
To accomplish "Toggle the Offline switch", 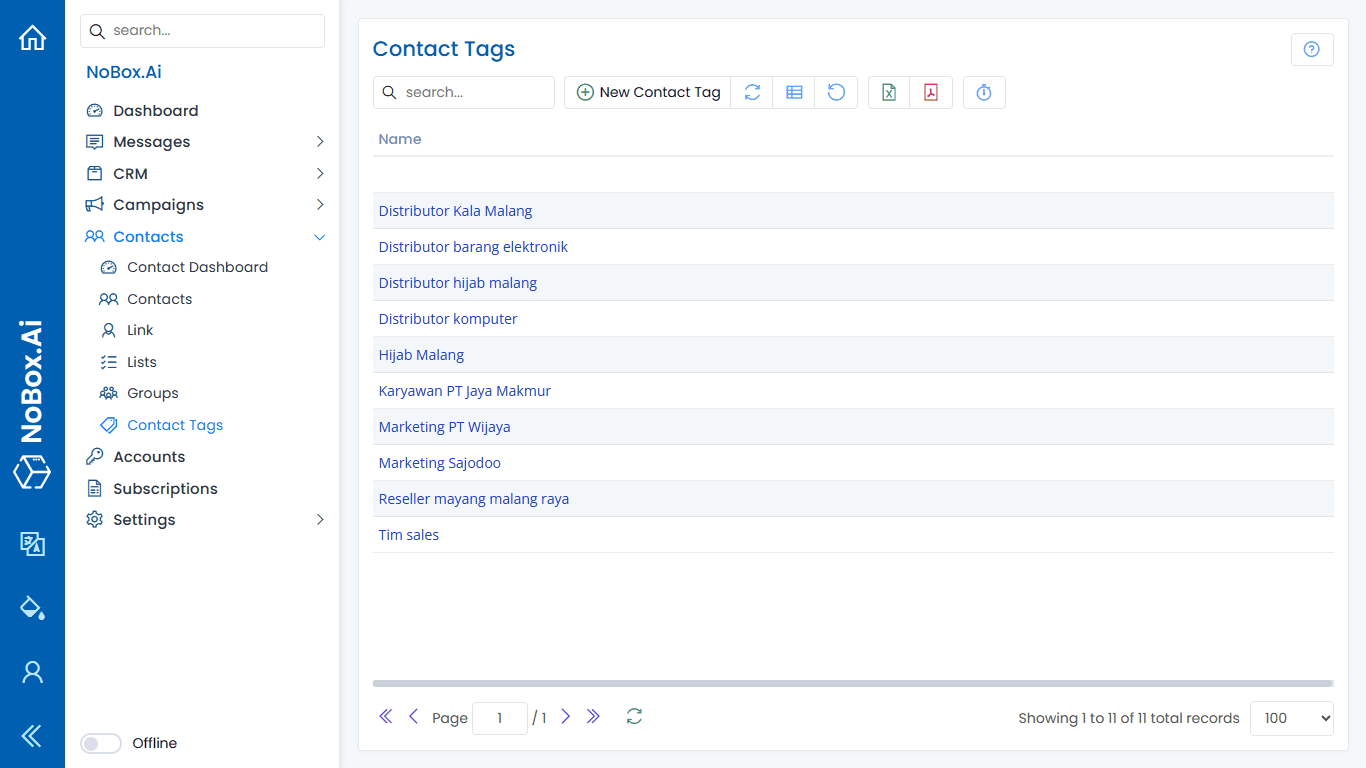I will 100,743.
